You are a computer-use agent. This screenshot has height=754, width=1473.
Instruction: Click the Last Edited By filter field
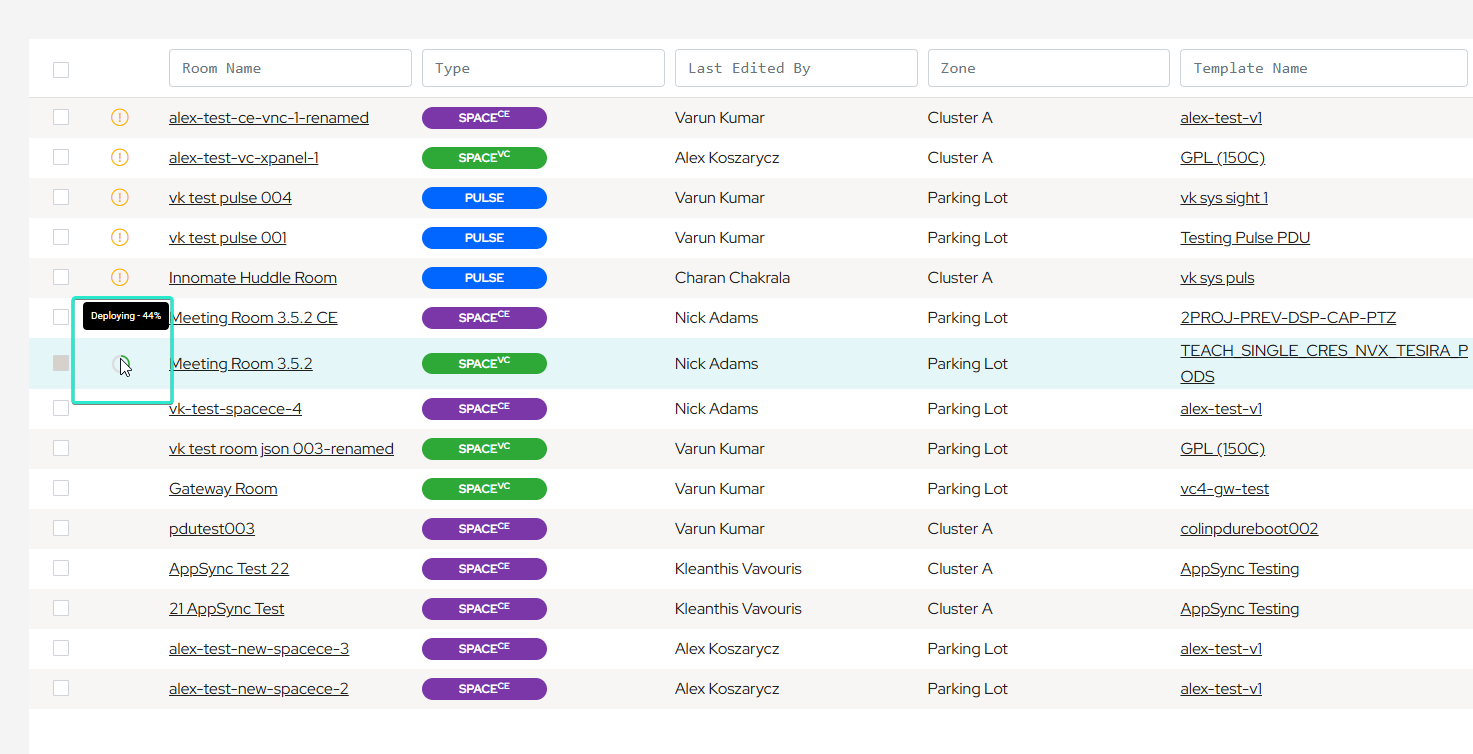pyautogui.click(x=796, y=68)
